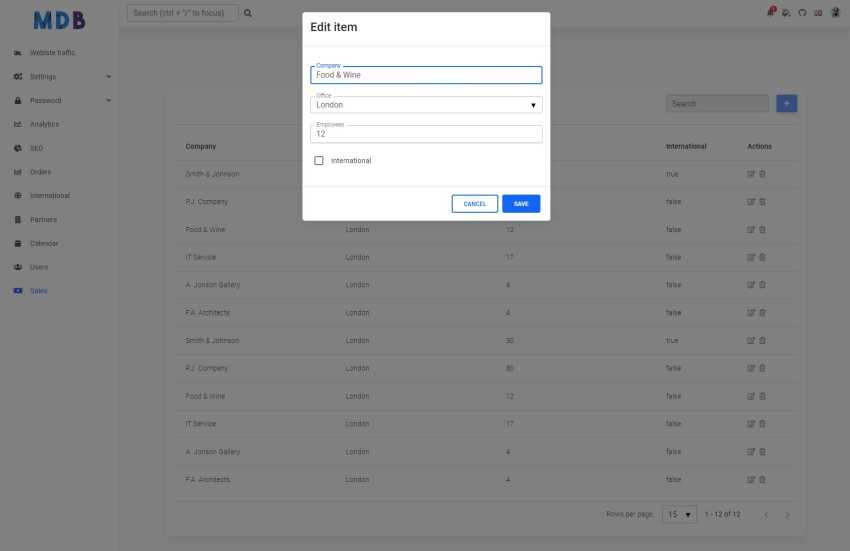The image size is (850, 551).
Task: Cancel the Edit item dialog
Action: click(x=474, y=204)
